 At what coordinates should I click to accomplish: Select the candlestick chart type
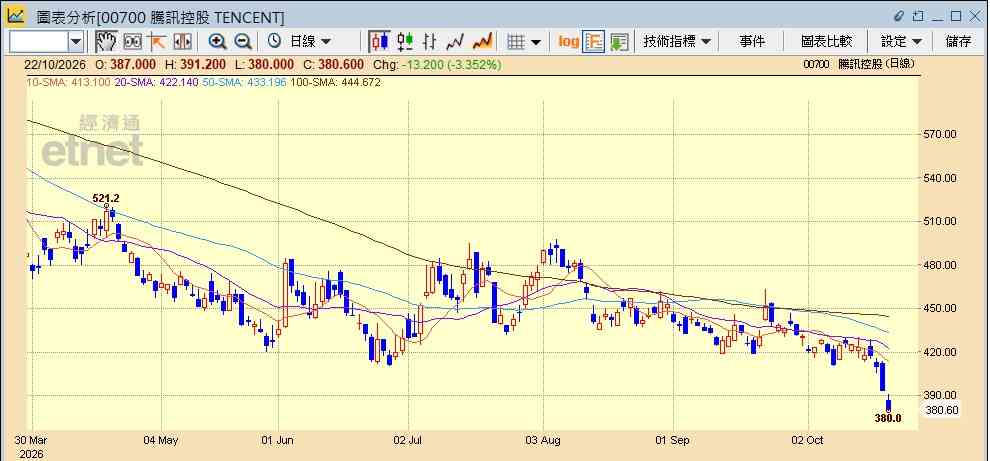[x=379, y=42]
